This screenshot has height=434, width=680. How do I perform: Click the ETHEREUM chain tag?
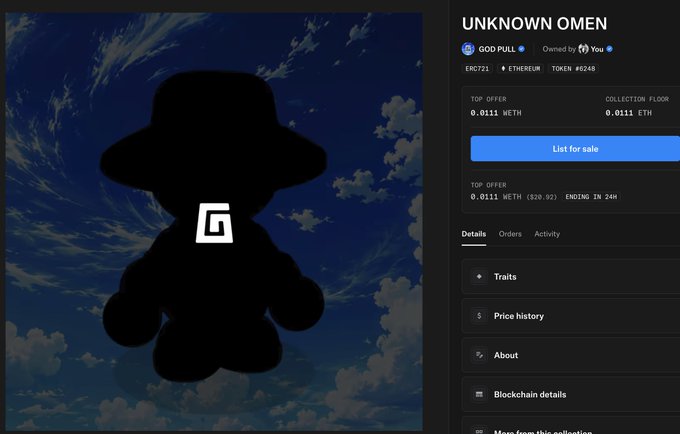click(x=520, y=69)
